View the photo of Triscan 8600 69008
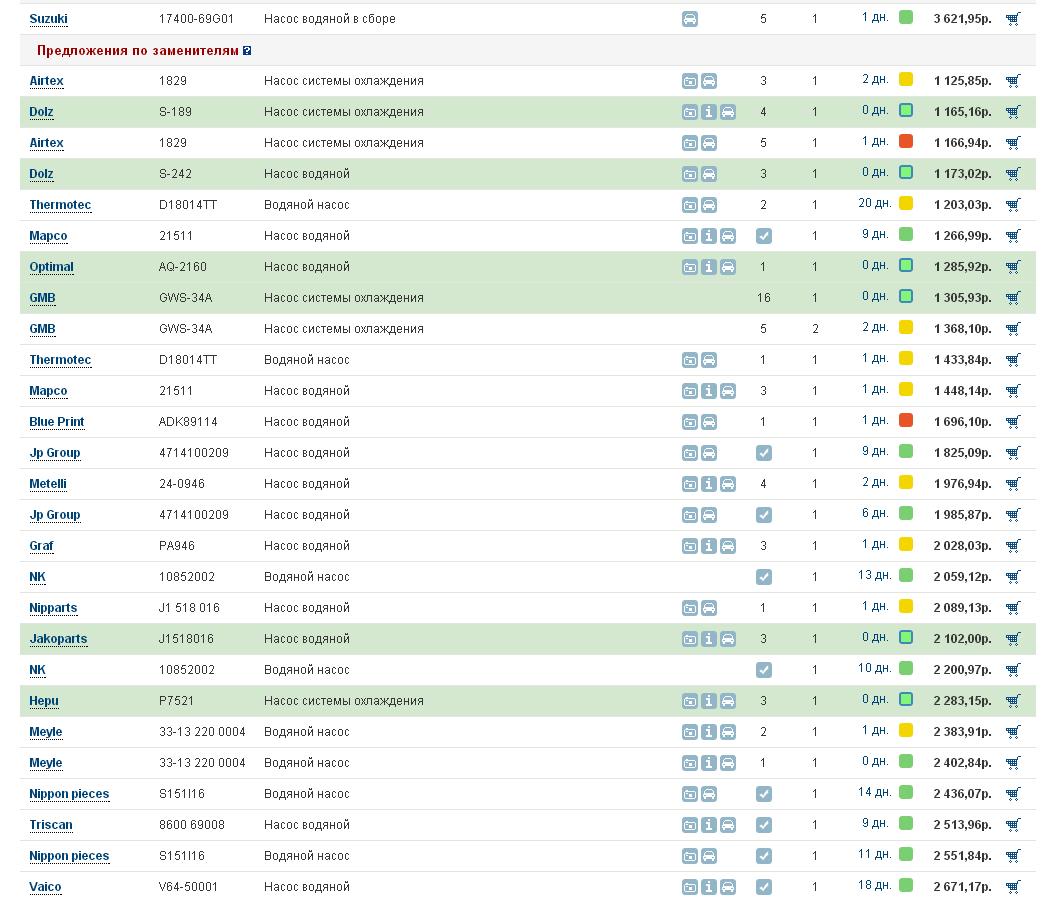The height and width of the screenshot is (900, 1050). 690,825
